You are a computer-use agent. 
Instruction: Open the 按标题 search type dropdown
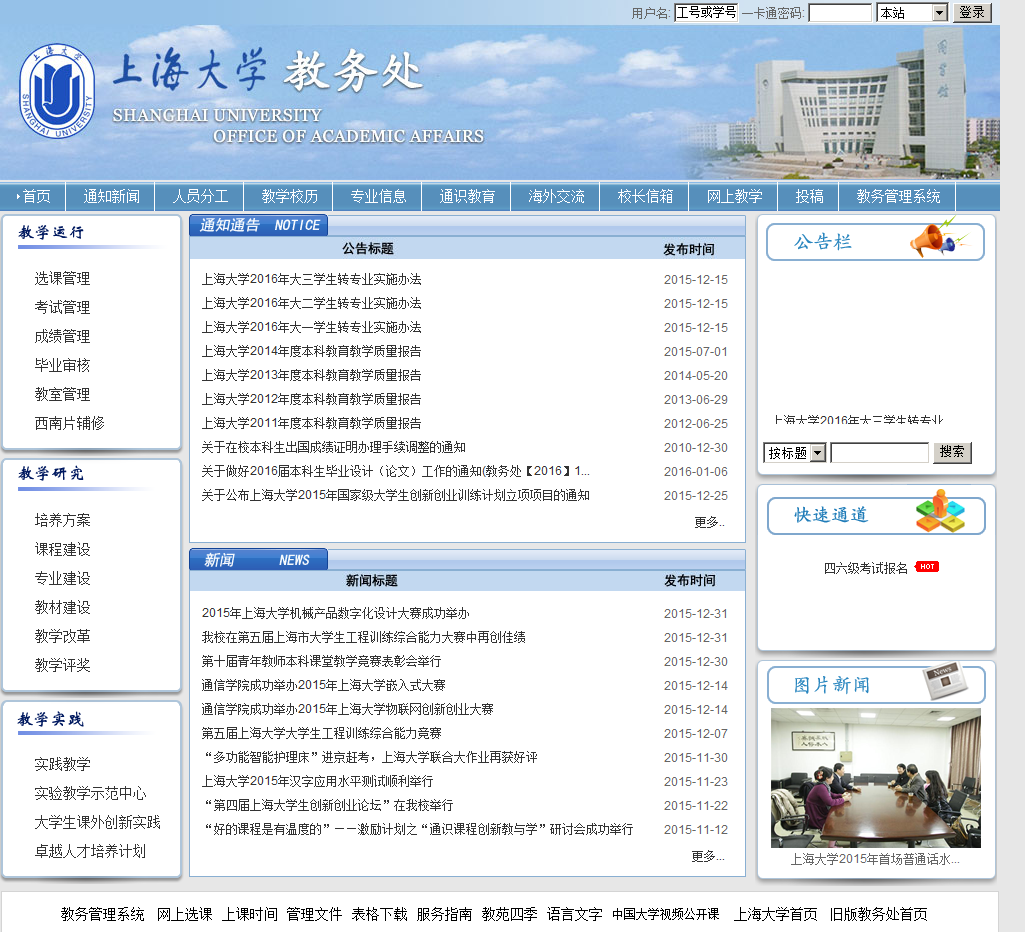795,452
